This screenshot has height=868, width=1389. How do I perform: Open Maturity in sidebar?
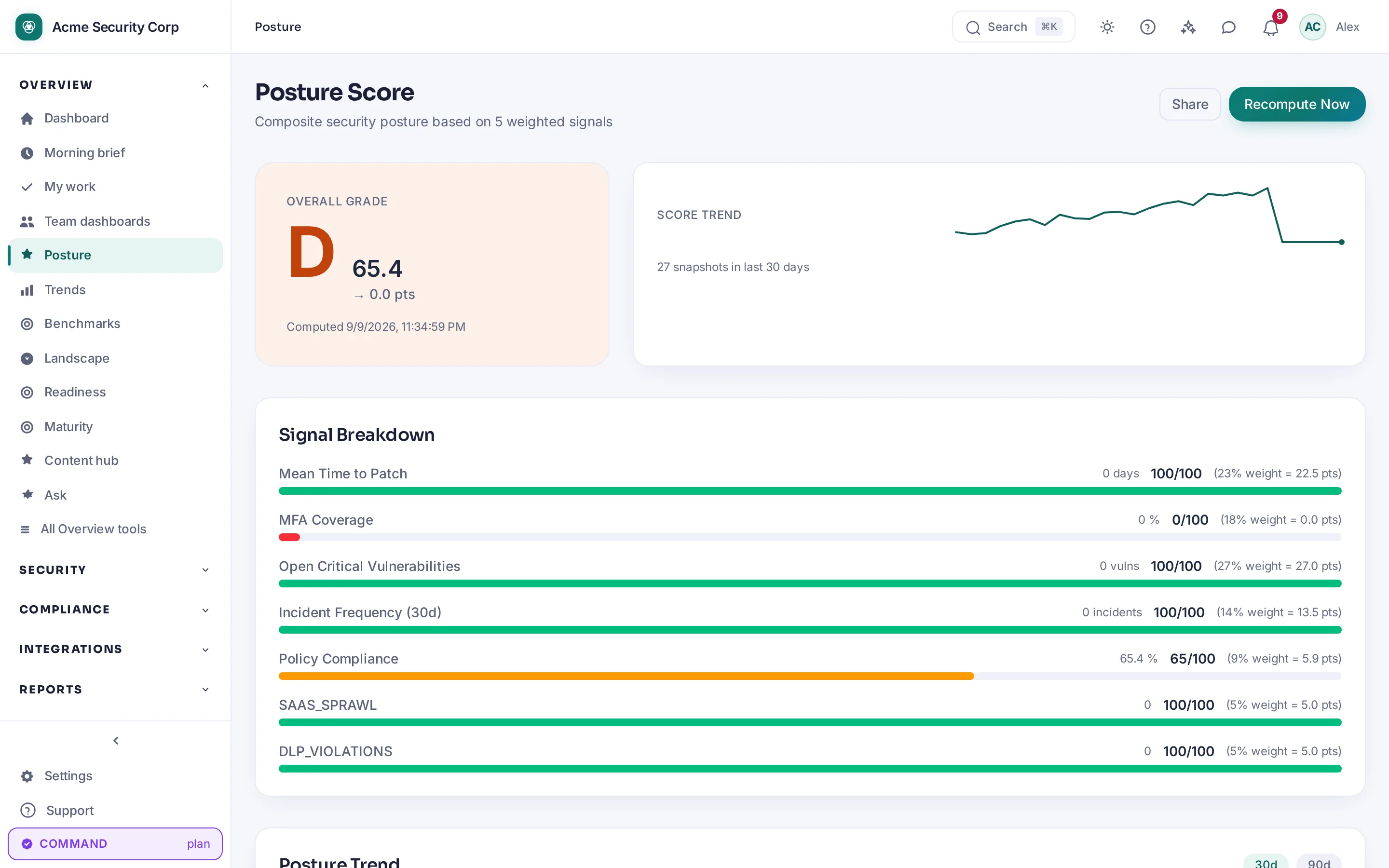[x=115, y=427]
